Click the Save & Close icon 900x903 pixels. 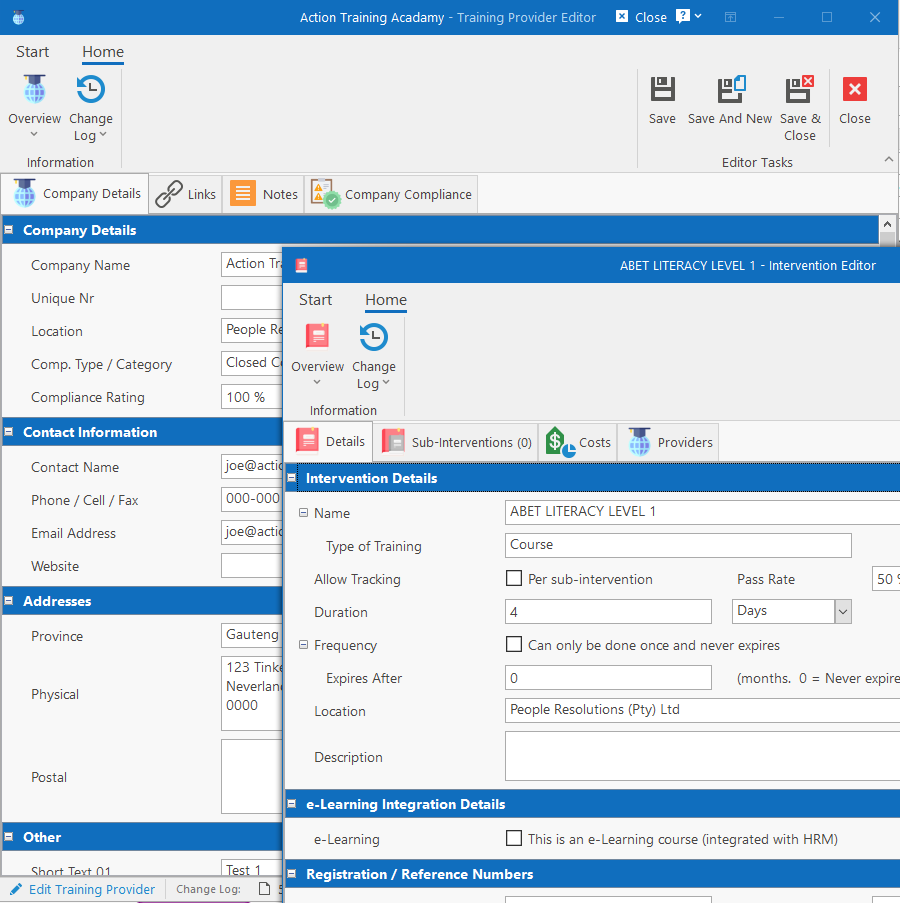point(800,90)
